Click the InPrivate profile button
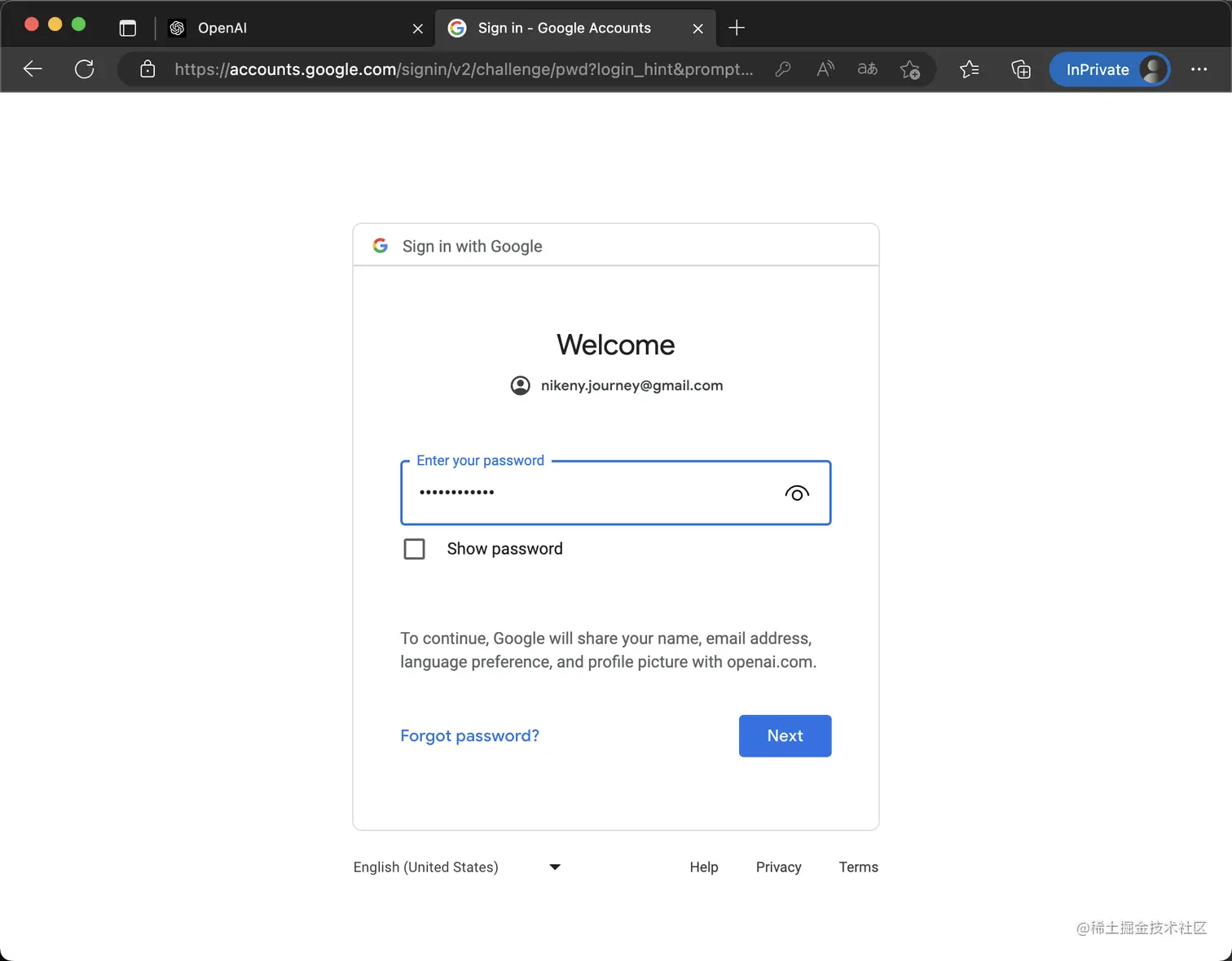This screenshot has width=1232, height=961. [x=1110, y=69]
